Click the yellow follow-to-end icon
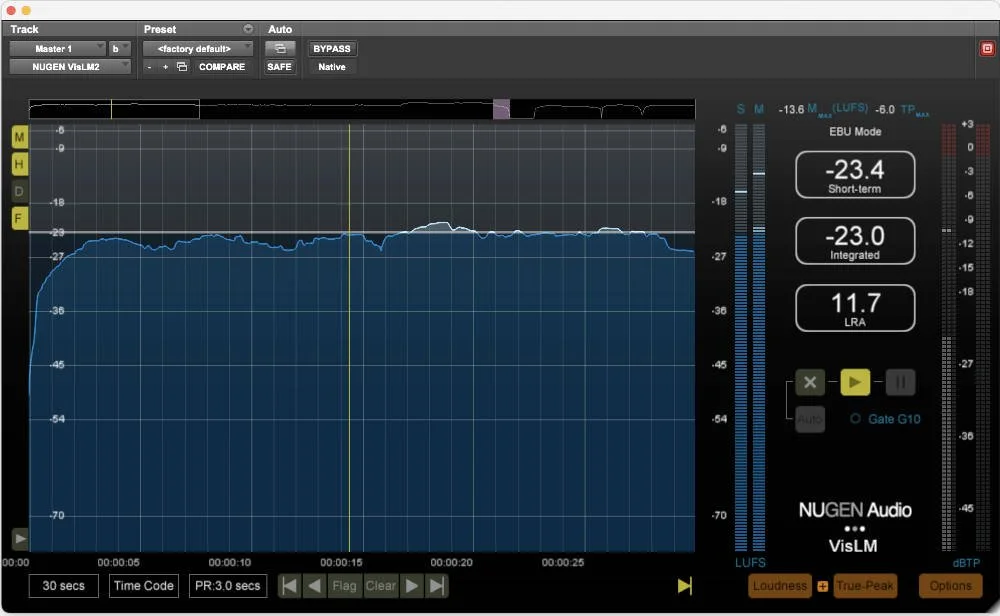Screen dimensions: 1000x616 click(684, 585)
